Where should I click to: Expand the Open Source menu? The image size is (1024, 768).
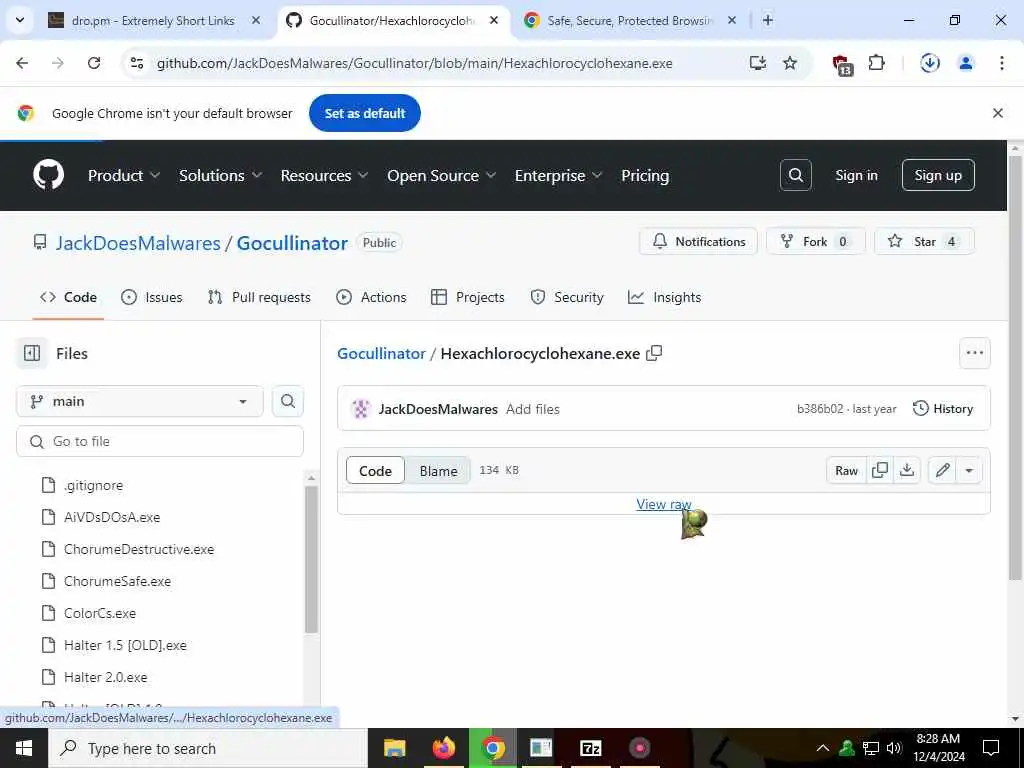point(441,176)
